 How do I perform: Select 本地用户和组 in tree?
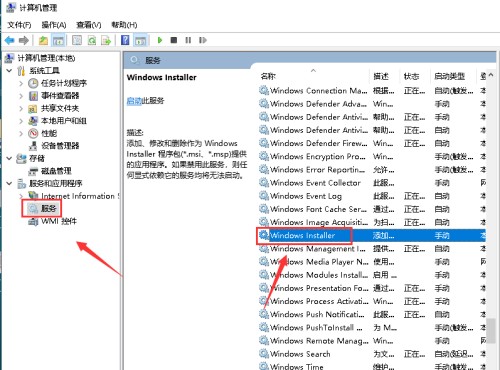tap(64, 121)
